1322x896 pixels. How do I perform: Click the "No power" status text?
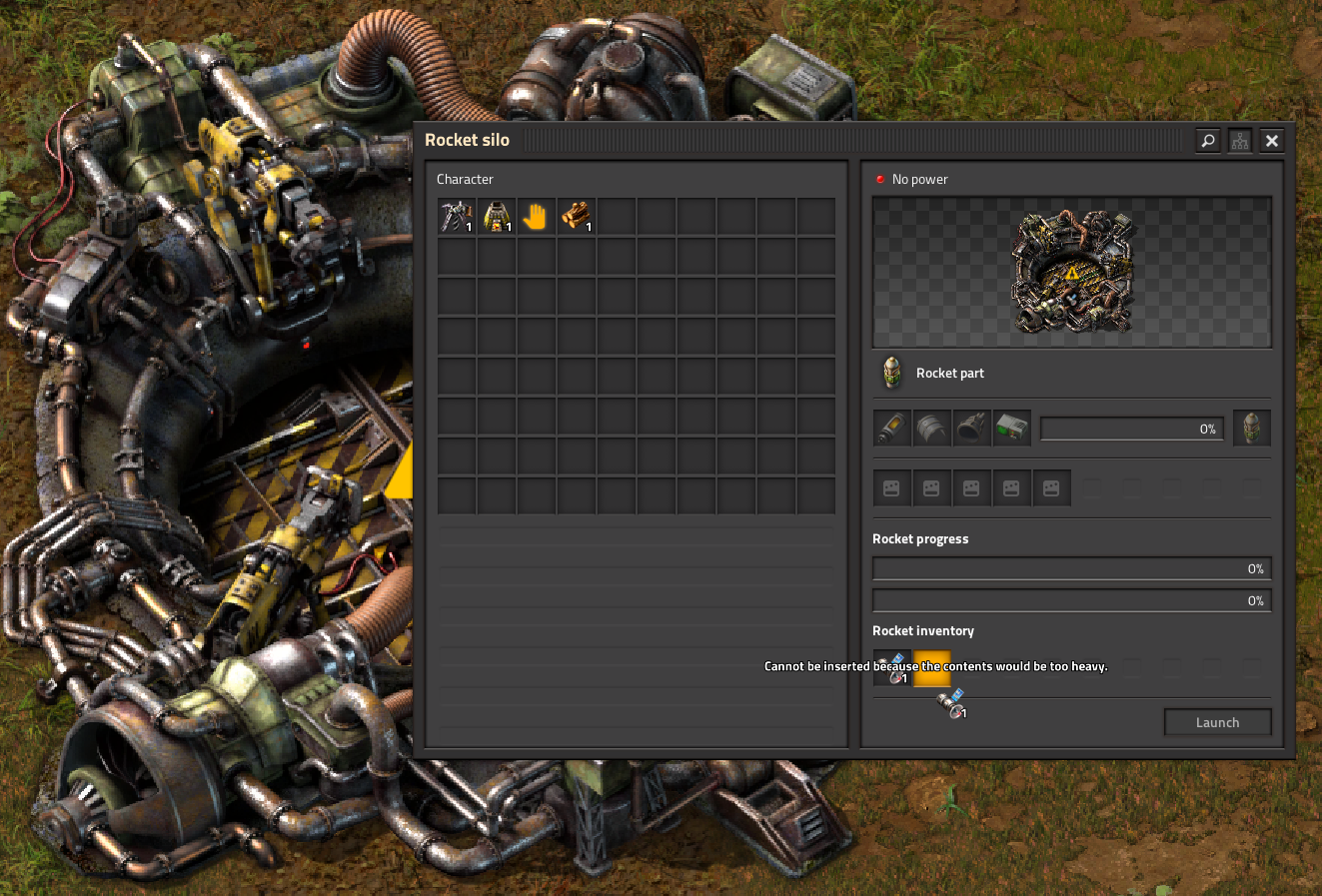click(920, 180)
